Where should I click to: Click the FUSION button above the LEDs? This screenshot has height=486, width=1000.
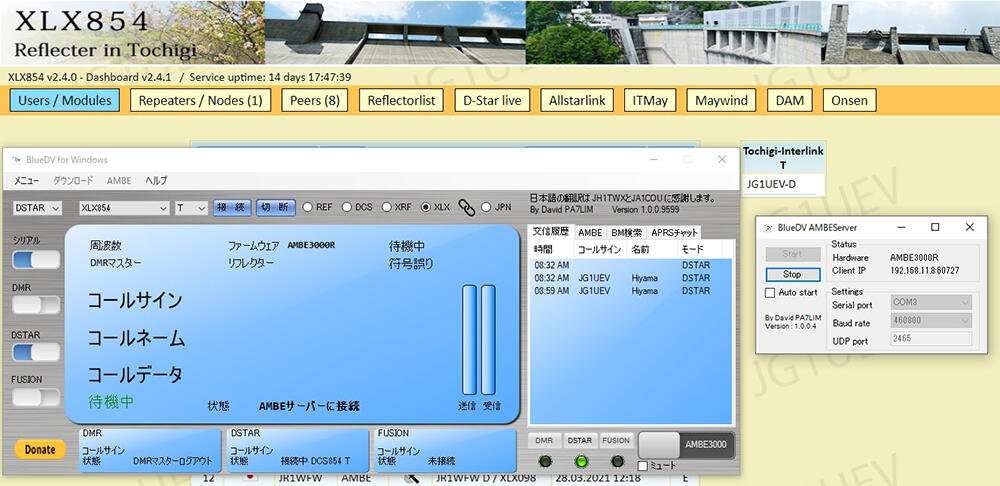(616, 440)
